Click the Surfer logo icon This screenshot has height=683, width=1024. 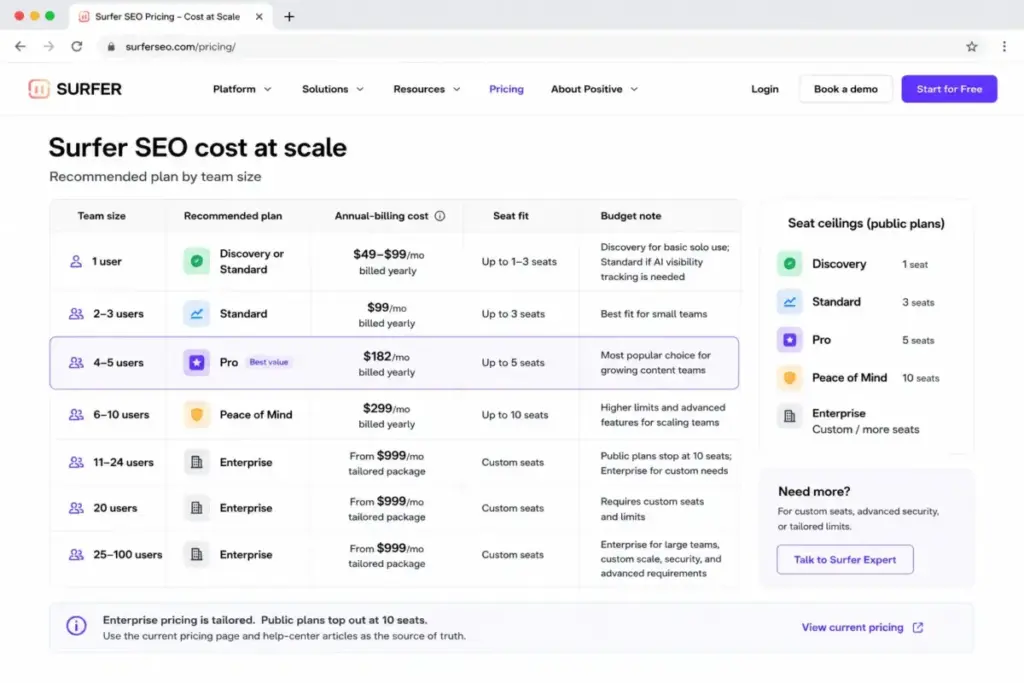tap(39, 89)
